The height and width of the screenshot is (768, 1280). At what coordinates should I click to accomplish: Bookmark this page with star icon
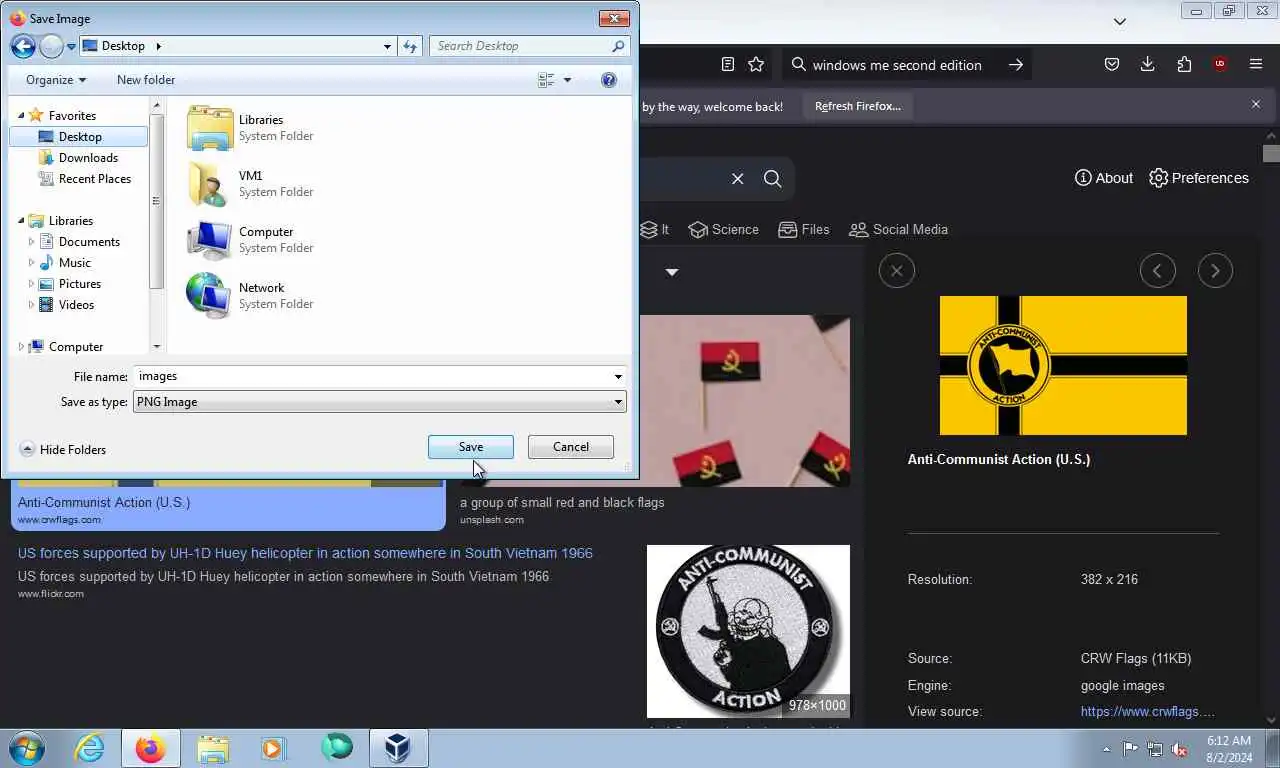tap(757, 65)
